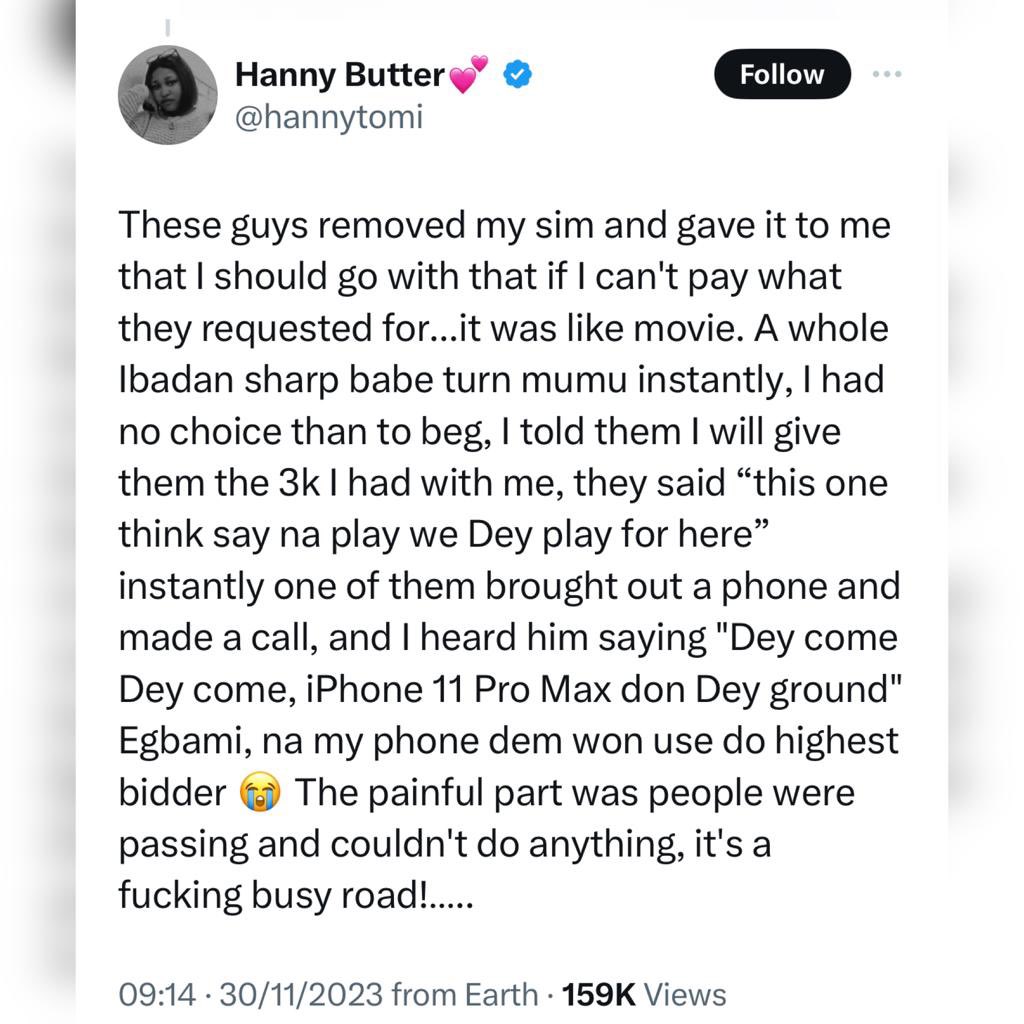Open Hanny Butter's profile picture
The image size is (1024, 1024).
(x=168, y=96)
